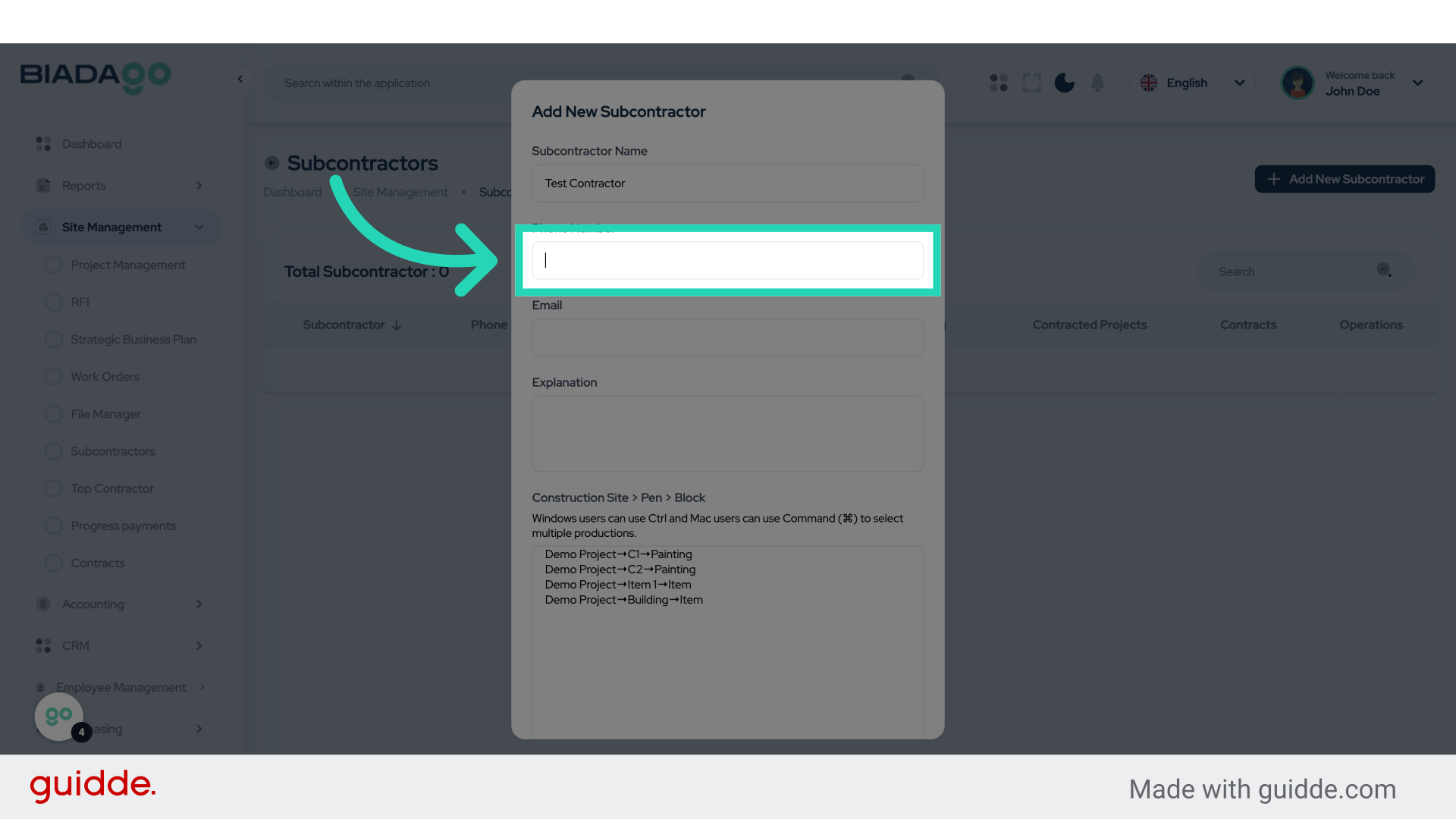Screen dimensions: 1456x819
Task: Expand the Reports menu chevron
Action: tap(199, 186)
